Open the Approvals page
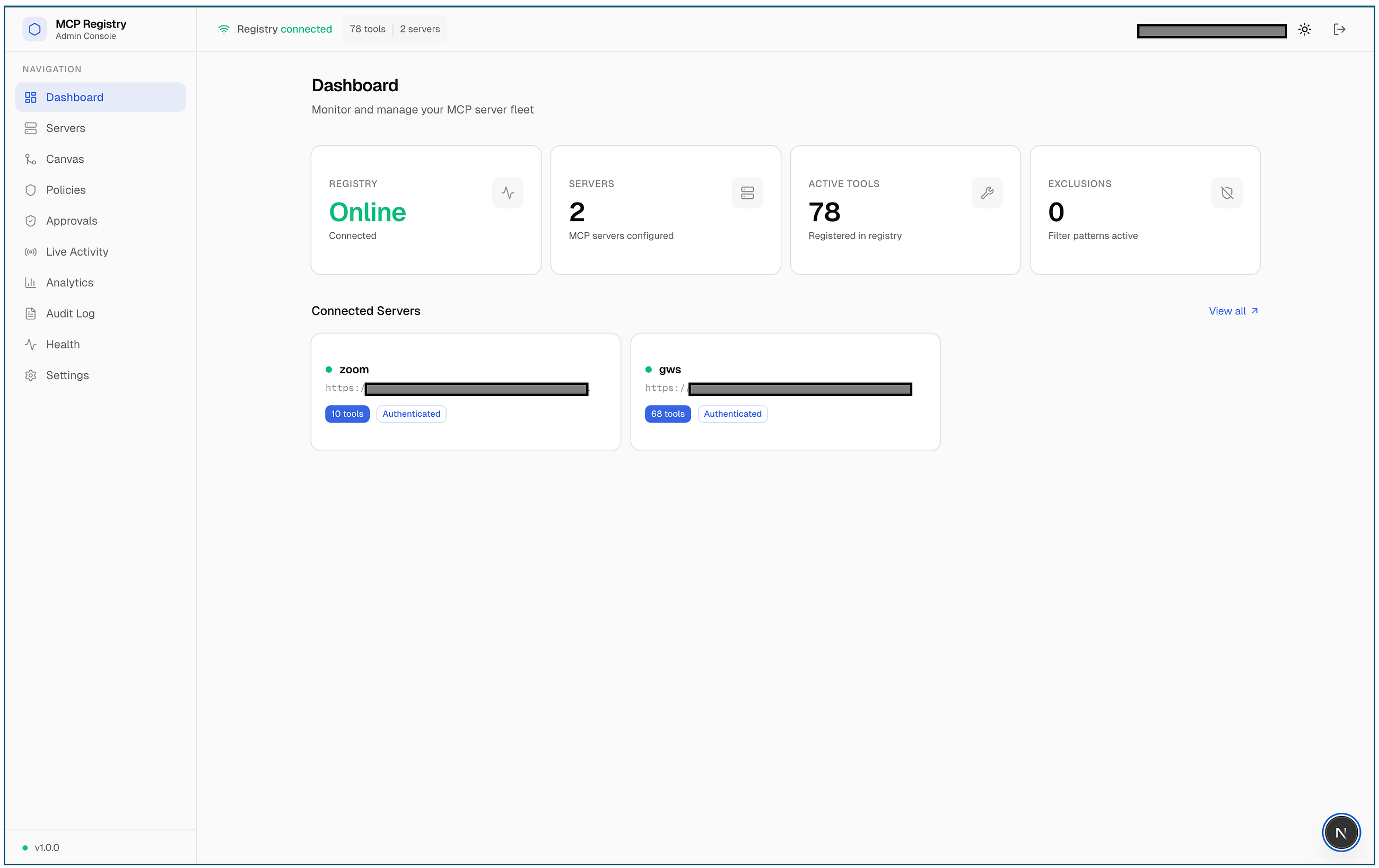This screenshot has height=868, width=1379. [x=101, y=221]
